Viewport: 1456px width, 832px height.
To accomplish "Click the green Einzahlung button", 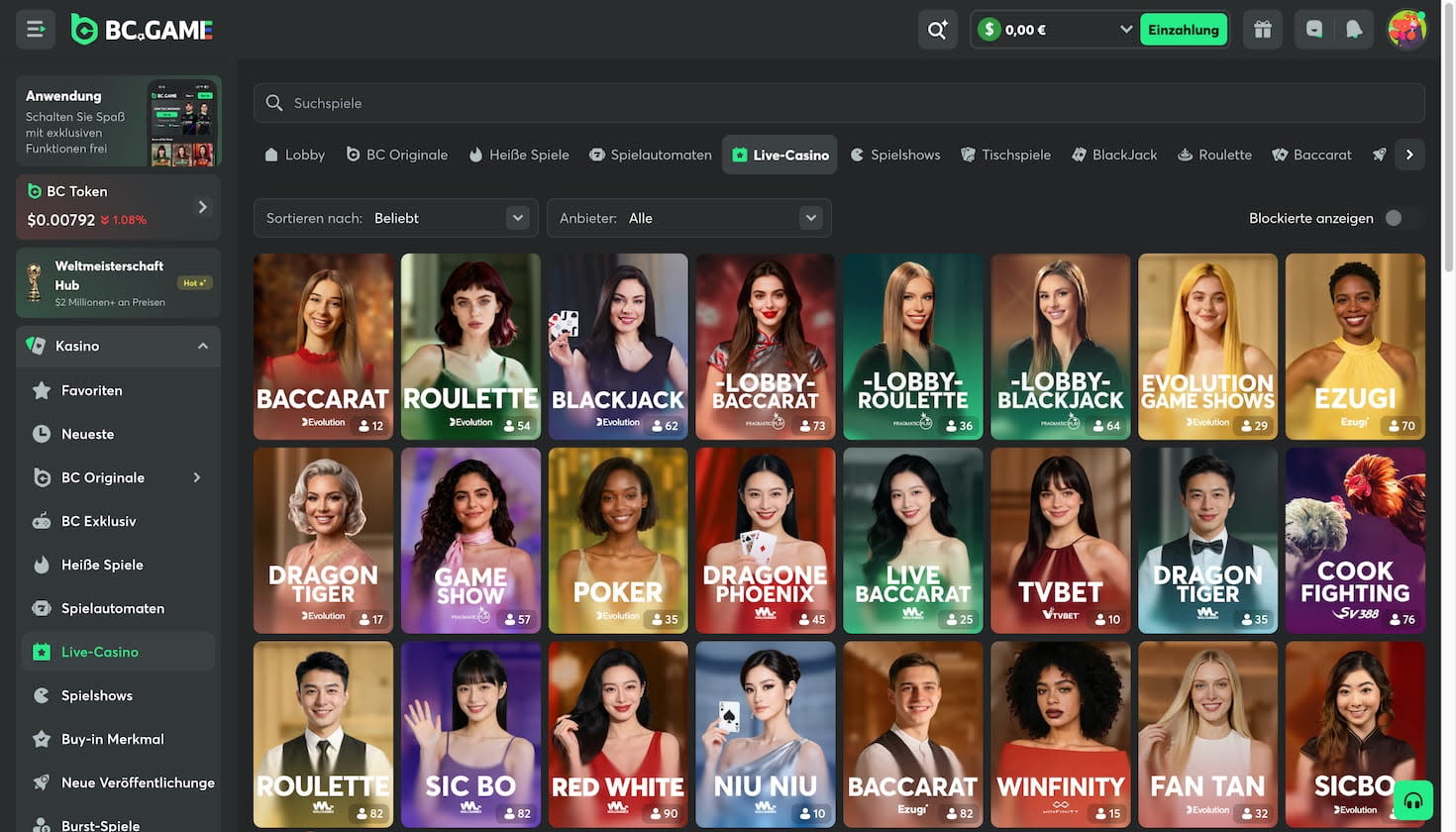I will [1184, 30].
